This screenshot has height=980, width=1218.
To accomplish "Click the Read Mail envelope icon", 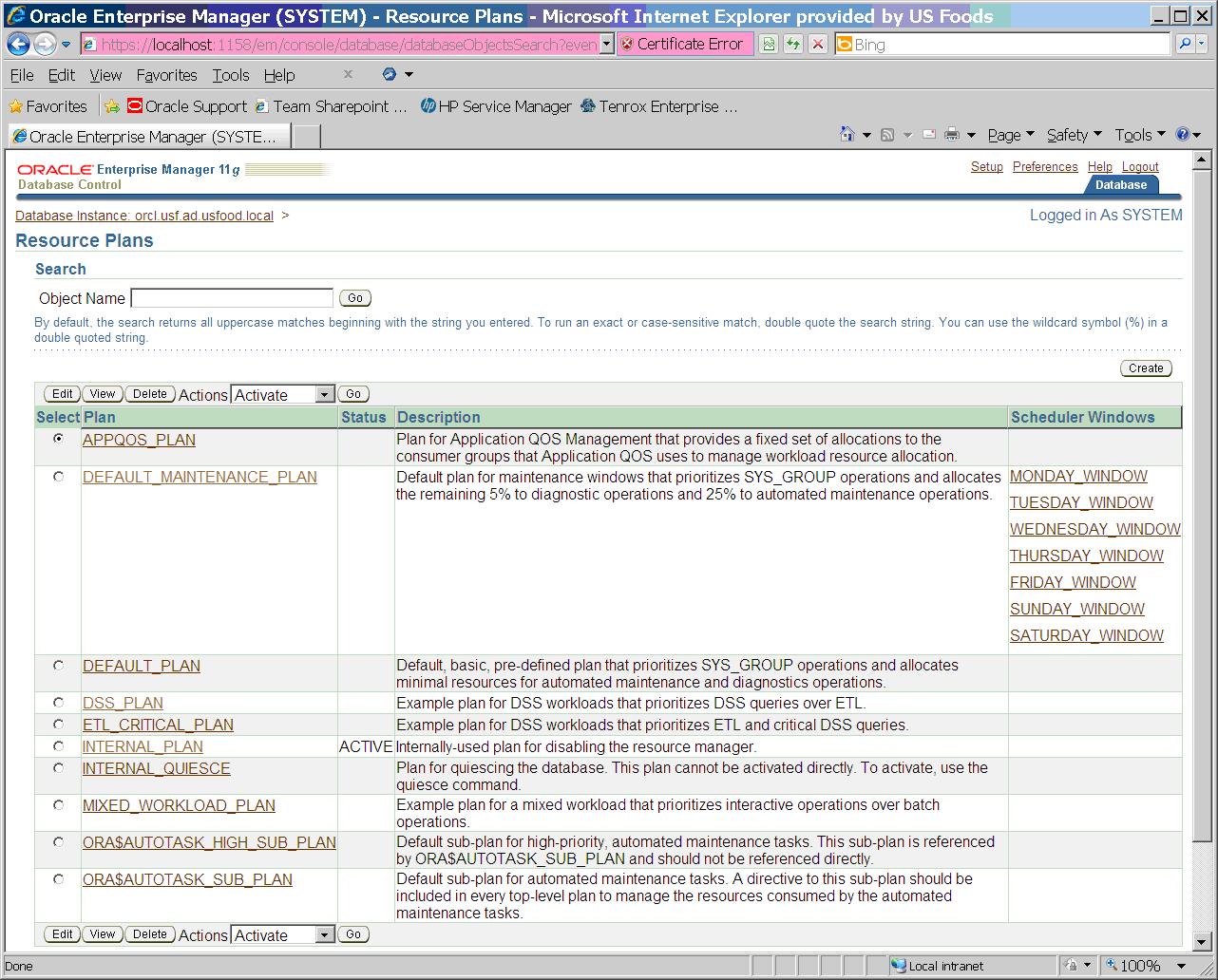I will [x=928, y=135].
